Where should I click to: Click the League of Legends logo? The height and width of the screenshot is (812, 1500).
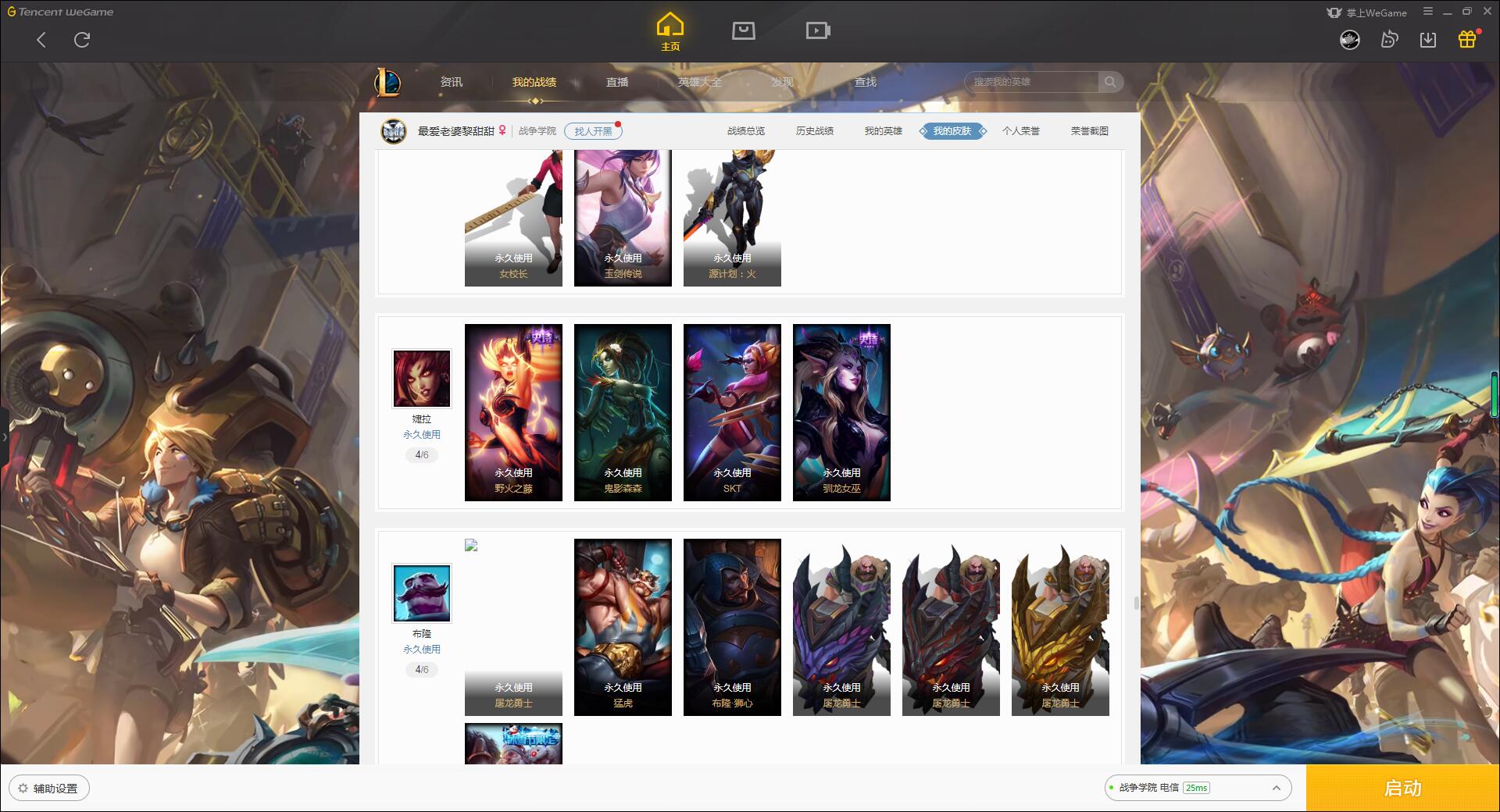pyautogui.click(x=388, y=82)
